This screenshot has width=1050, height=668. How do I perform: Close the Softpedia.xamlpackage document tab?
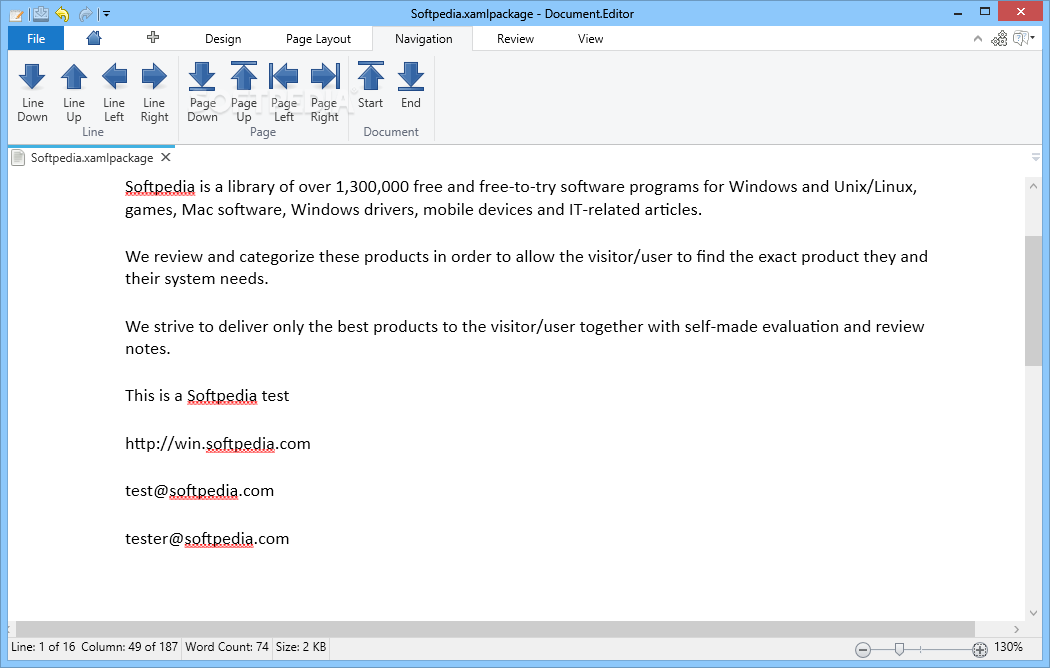point(166,157)
